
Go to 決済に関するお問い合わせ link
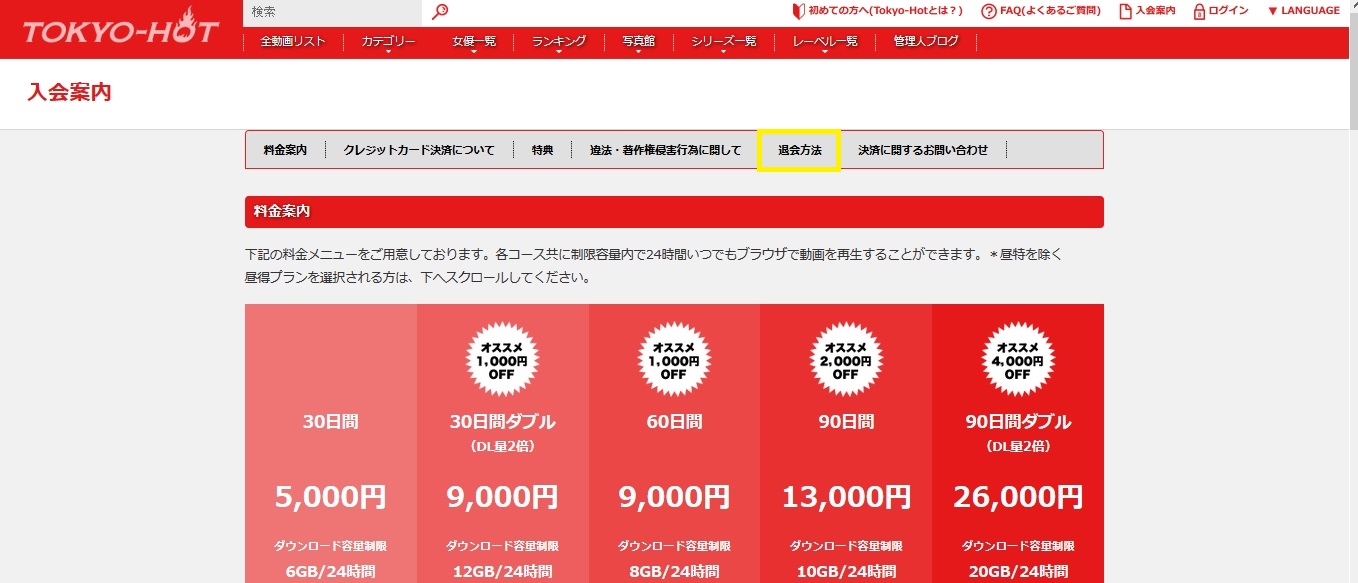pyautogui.click(x=922, y=150)
